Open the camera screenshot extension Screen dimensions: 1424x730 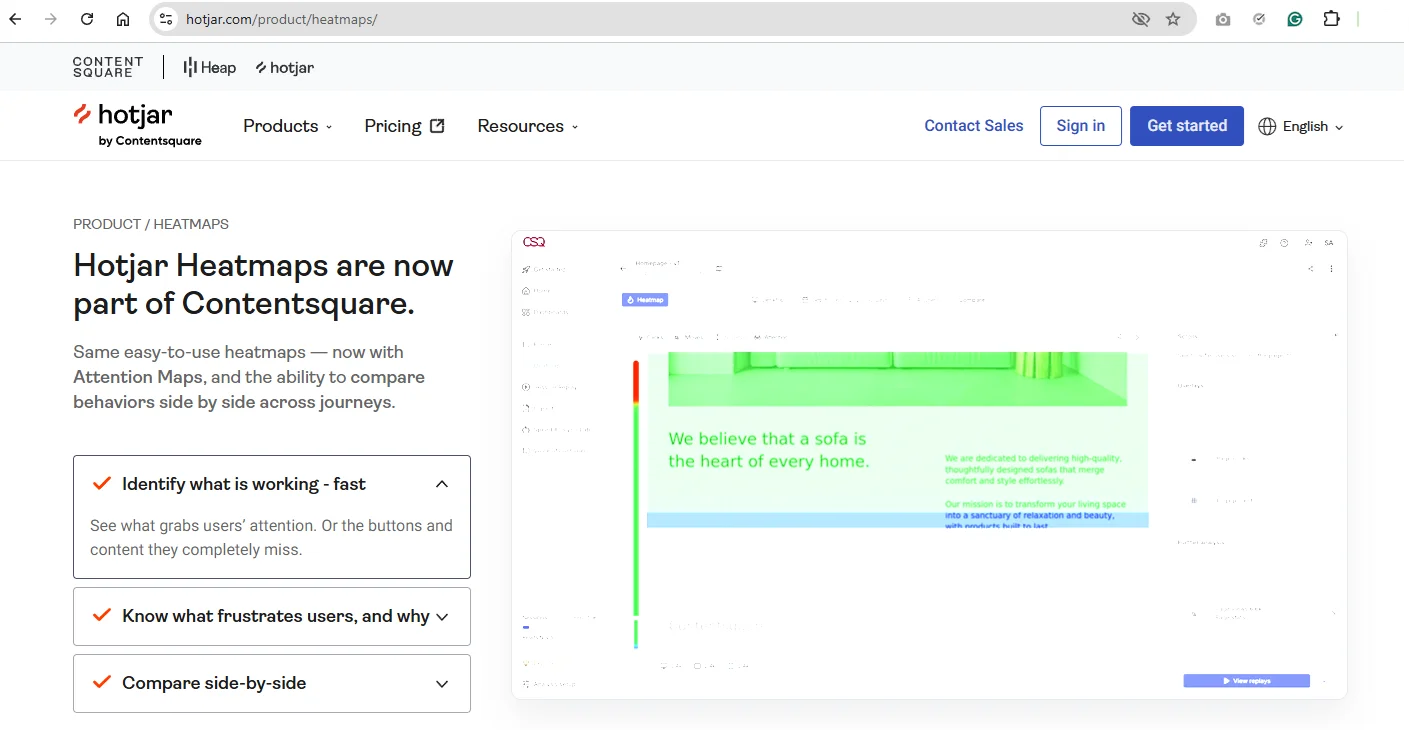(1223, 19)
